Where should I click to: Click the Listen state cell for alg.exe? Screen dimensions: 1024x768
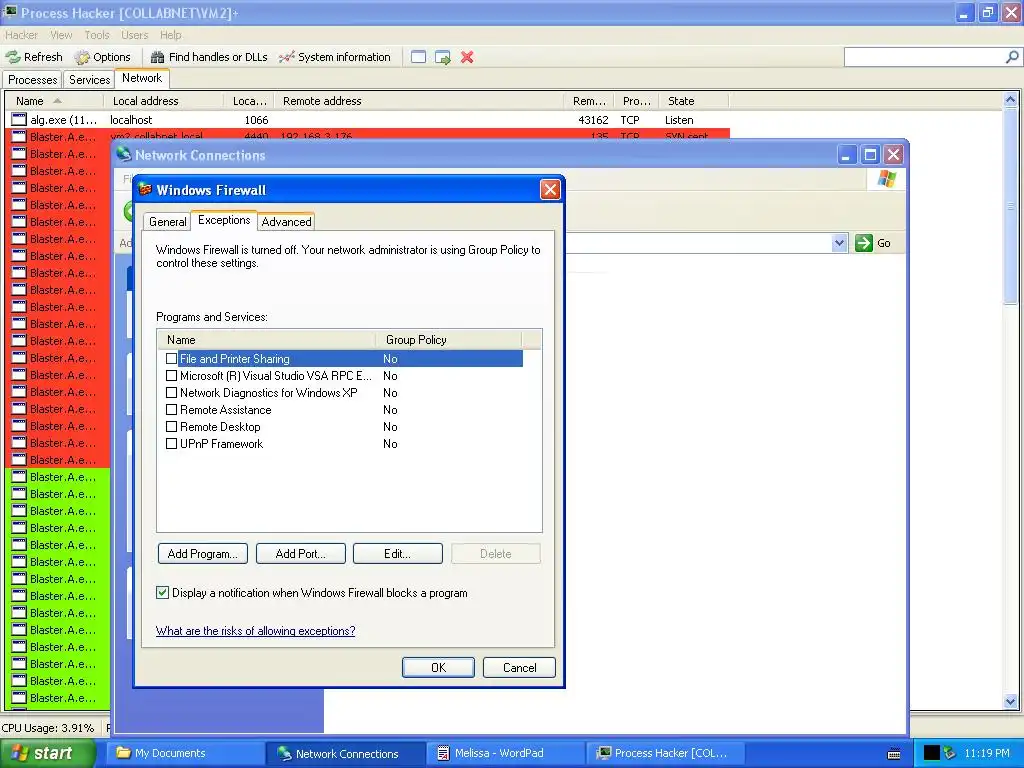coord(679,120)
